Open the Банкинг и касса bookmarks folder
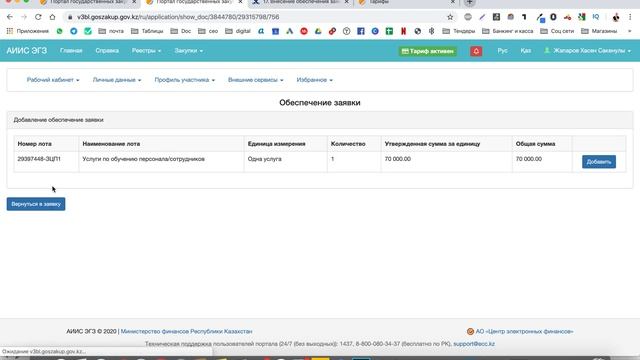The height and width of the screenshot is (360, 640). tap(508, 31)
